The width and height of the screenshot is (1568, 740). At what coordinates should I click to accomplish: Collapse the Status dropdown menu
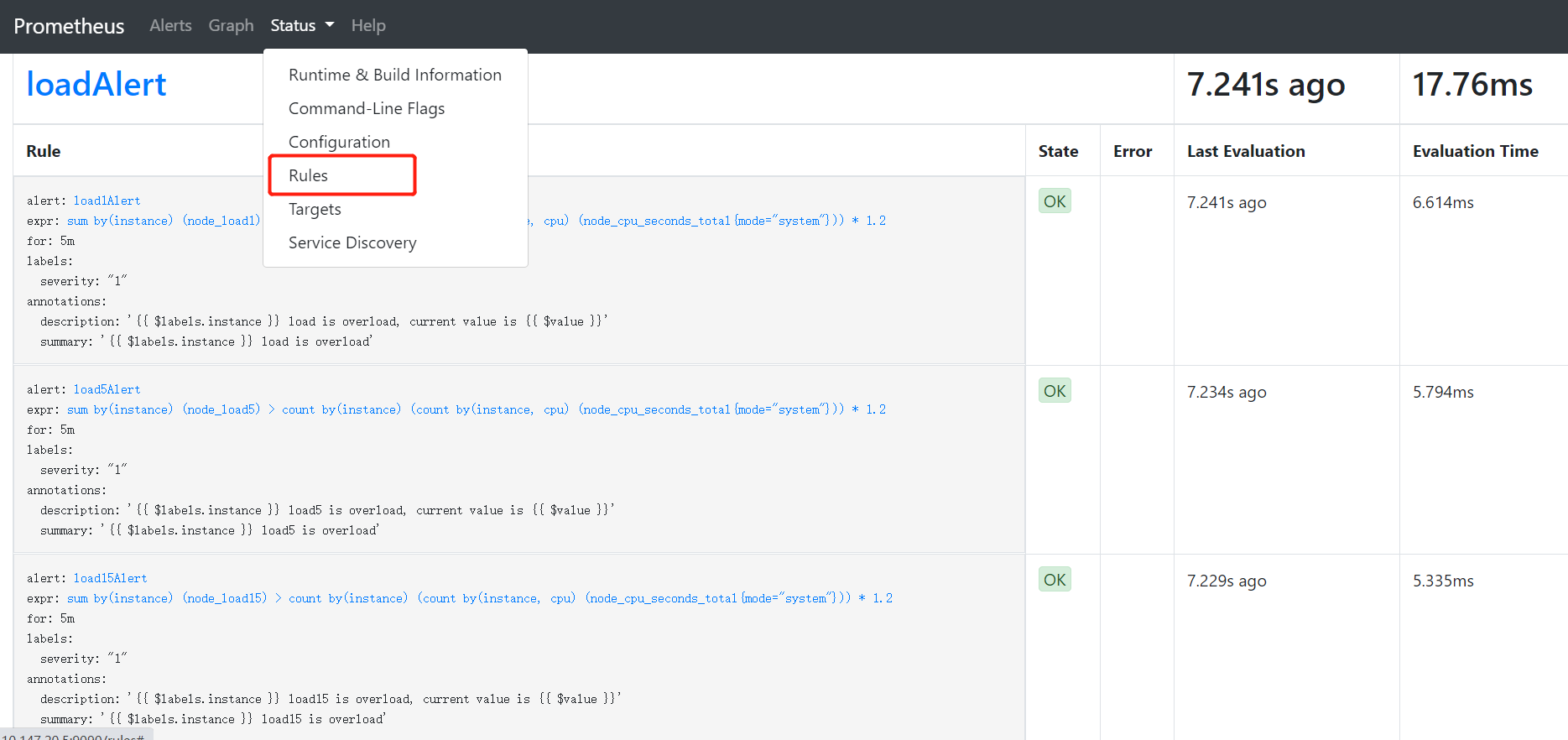click(x=302, y=26)
